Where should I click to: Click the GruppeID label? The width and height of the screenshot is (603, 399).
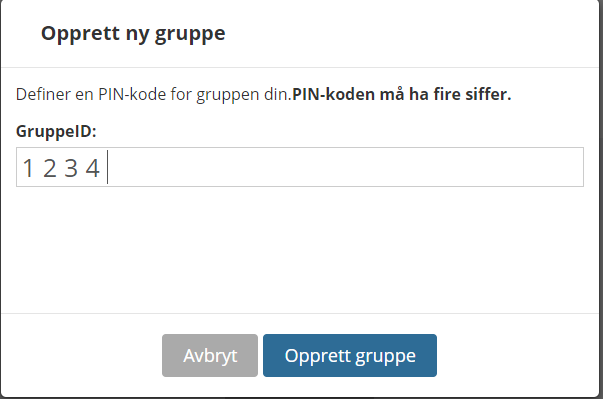pos(56,131)
